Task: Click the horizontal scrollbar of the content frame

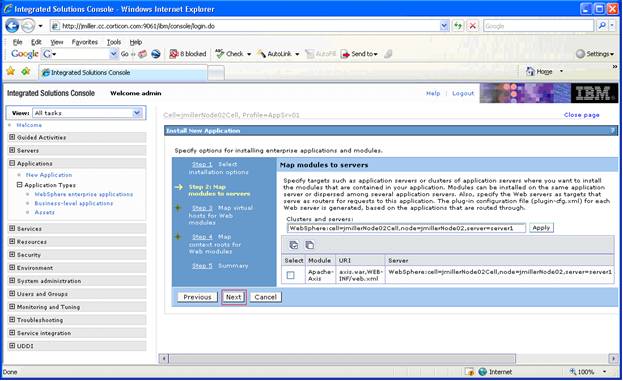Action: (342, 359)
